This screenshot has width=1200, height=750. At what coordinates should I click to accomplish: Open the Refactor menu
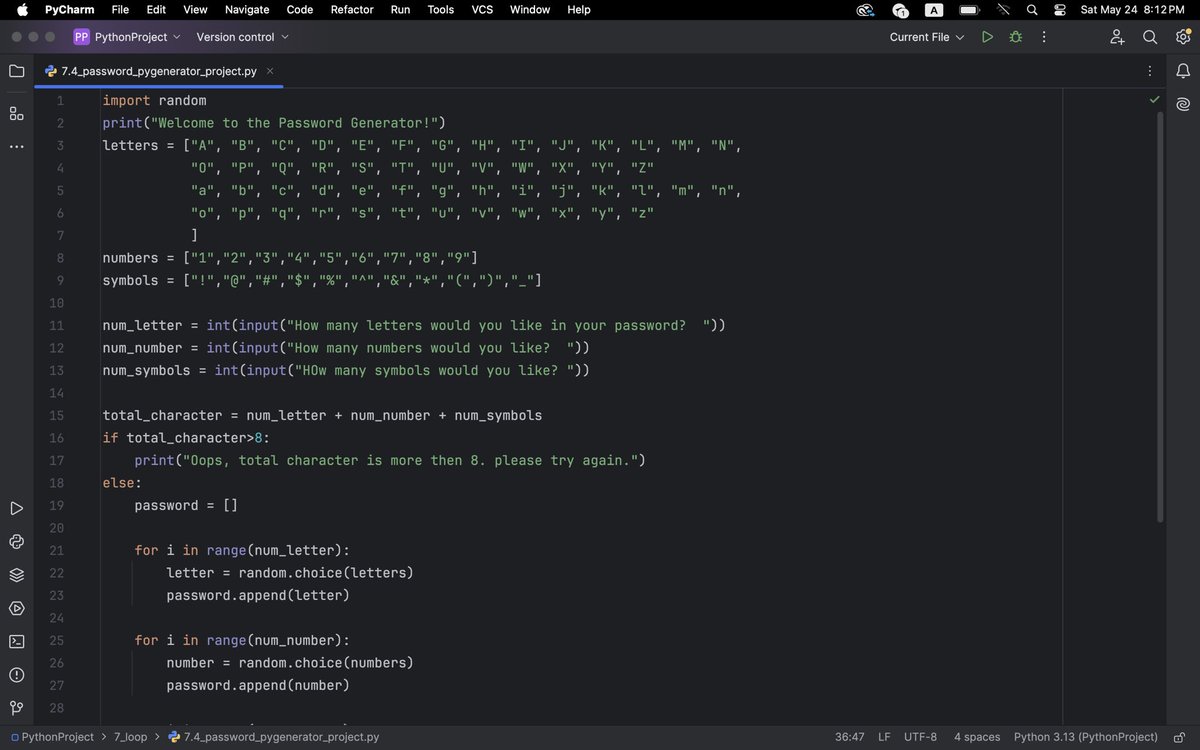[352, 9]
